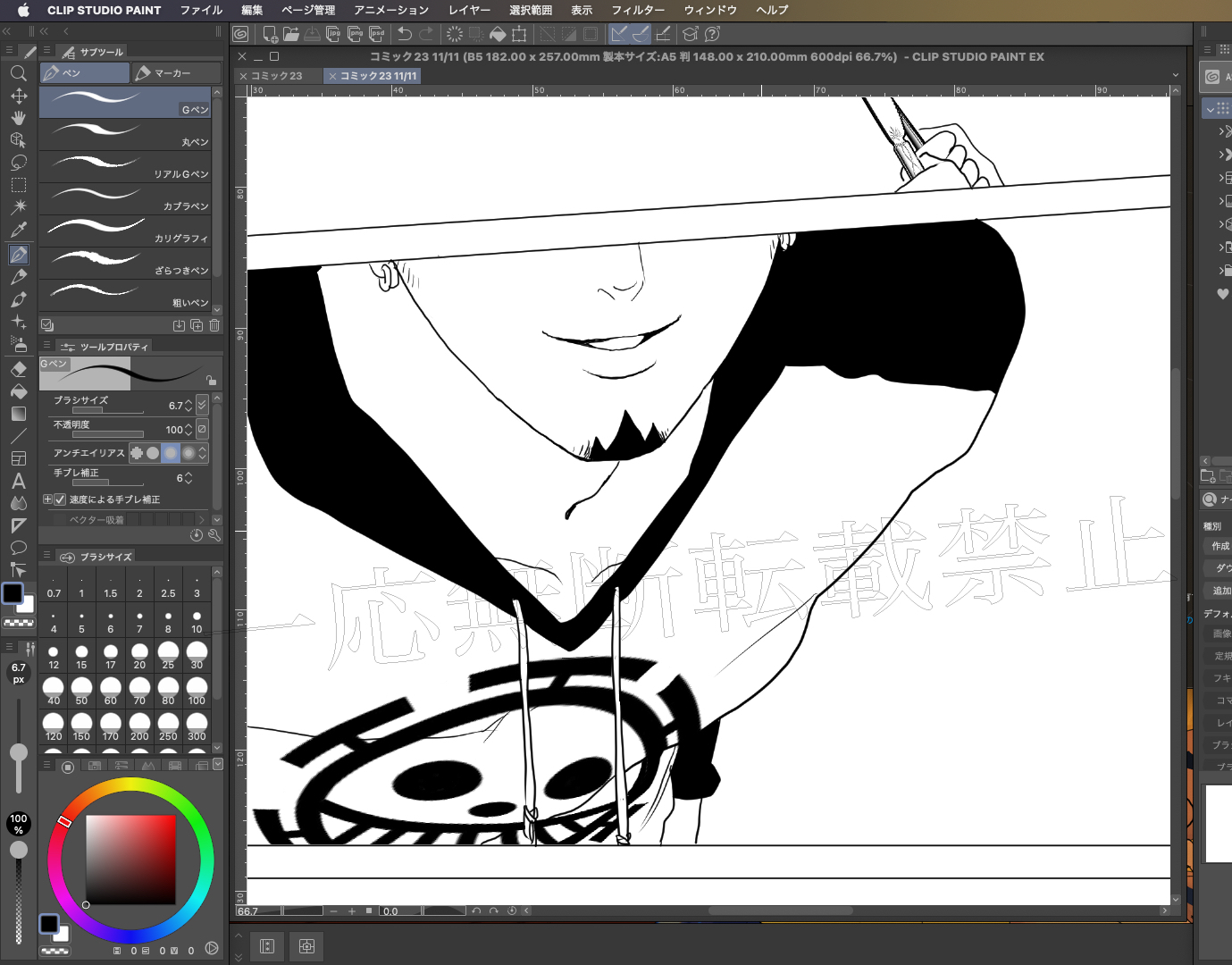
Task: Click the Zoom magnifier tool
Action: click(18, 73)
